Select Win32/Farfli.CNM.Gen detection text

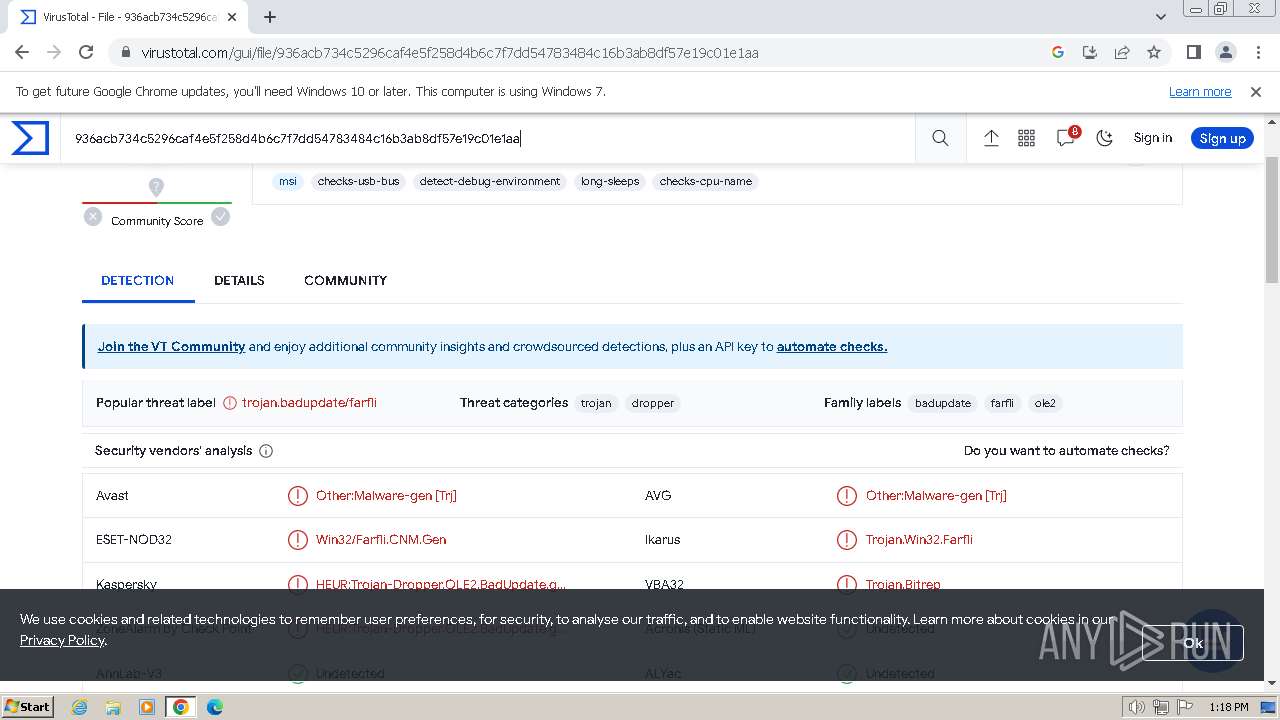[x=381, y=539]
